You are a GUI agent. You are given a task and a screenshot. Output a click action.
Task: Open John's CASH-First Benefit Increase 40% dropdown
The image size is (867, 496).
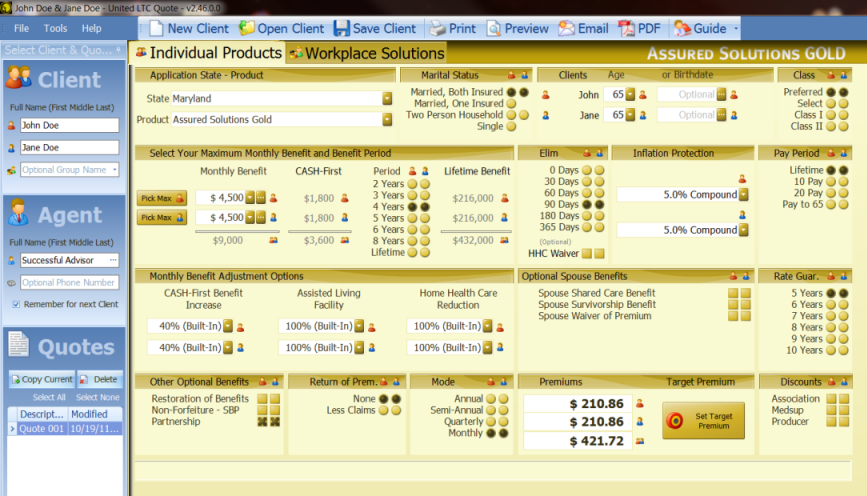pyautogui.click(x=228, y=326)
